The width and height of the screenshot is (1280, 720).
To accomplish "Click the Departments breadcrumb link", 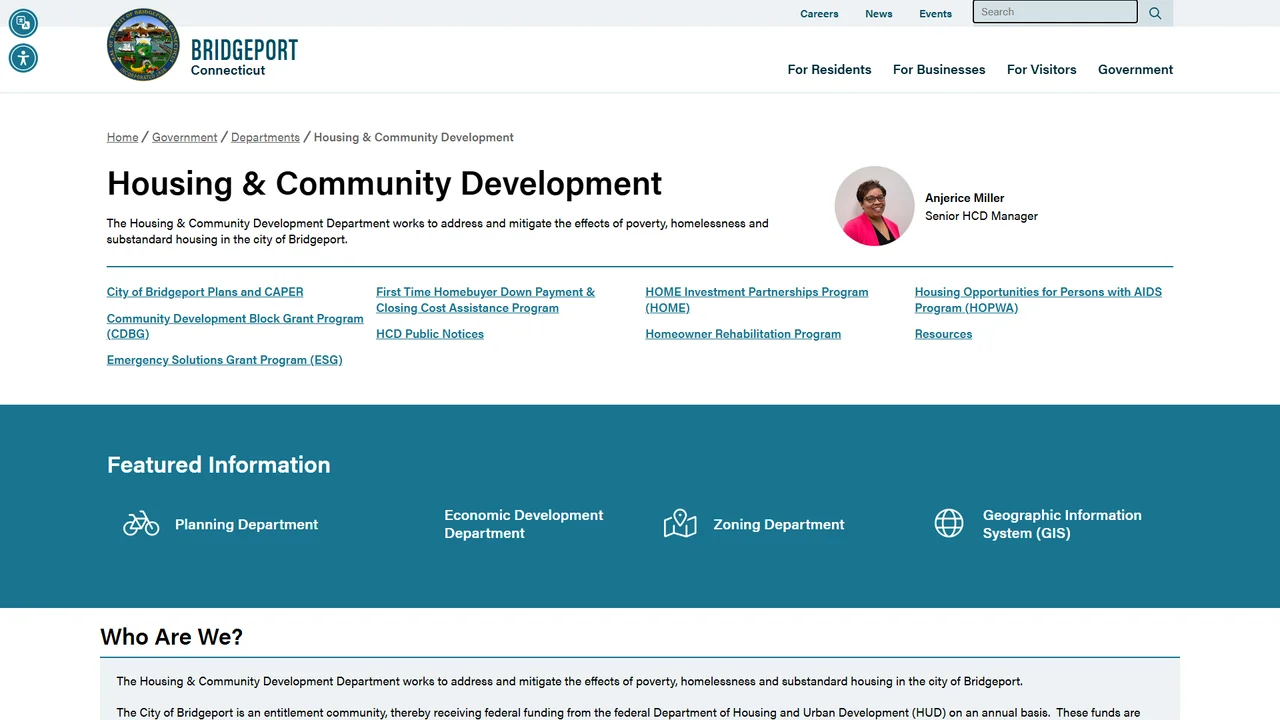I will coord(265,137).
